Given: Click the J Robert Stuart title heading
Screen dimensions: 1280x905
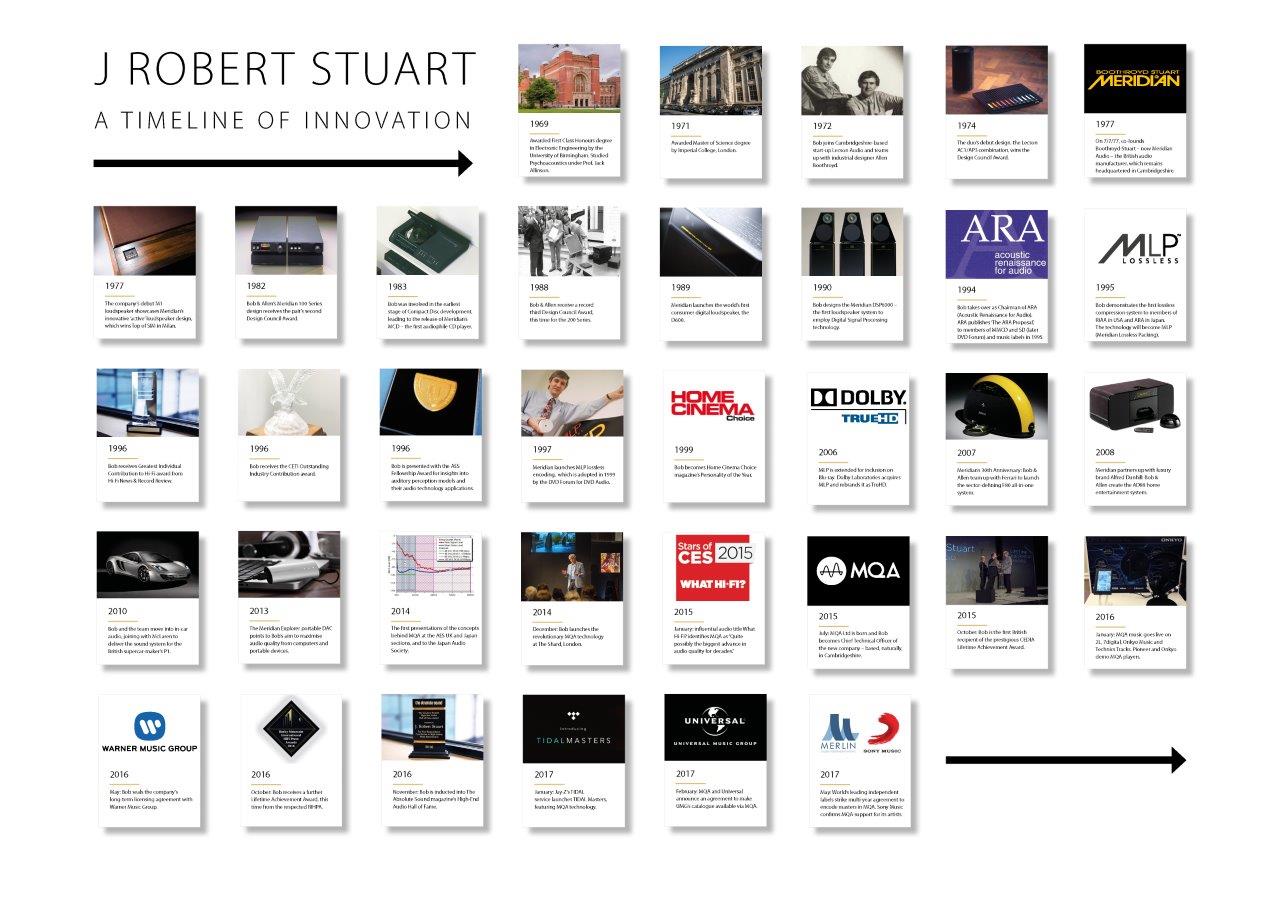Looking at the screenshot, I should point(284,70).
